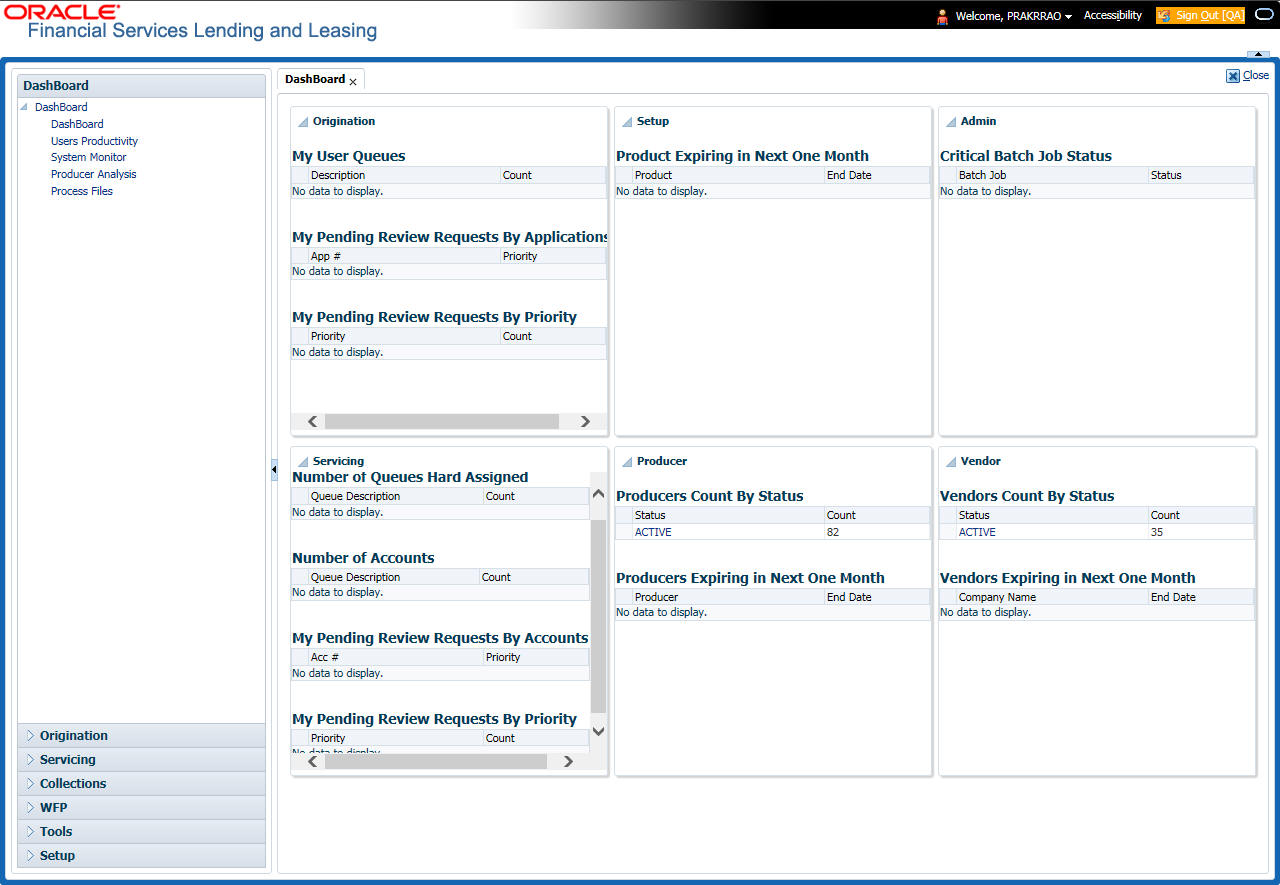This screenshot has height=885, width=1280.
Task: Click the Close link beside the tab bar
Action: (x=1248, y=75)
